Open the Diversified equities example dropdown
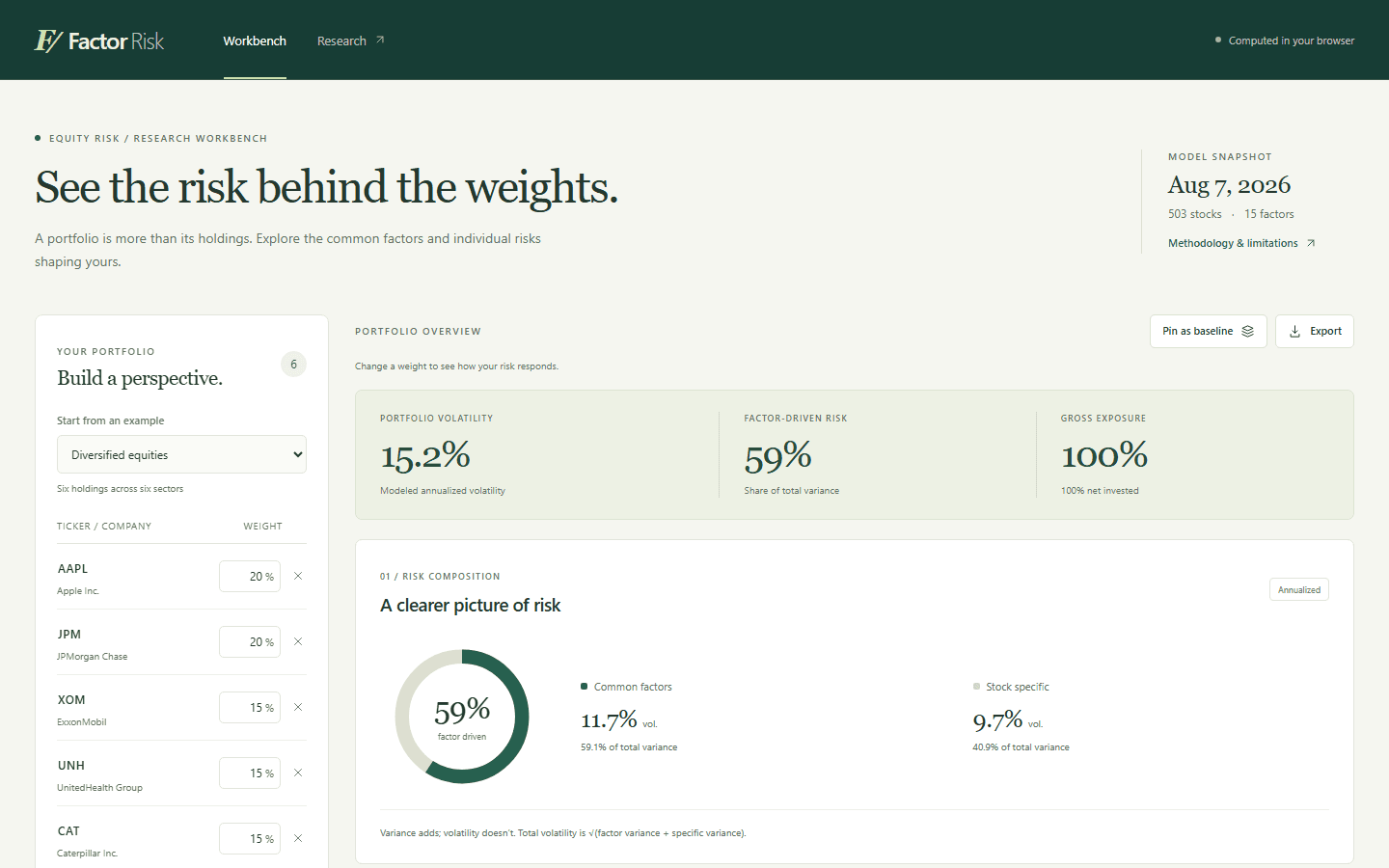1389x868 pixels. tap(181, 454)
